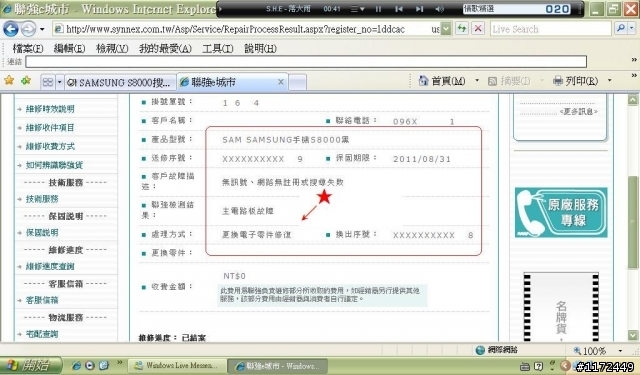Select the 聯強e城市 taskbar window button

(277, 366)
